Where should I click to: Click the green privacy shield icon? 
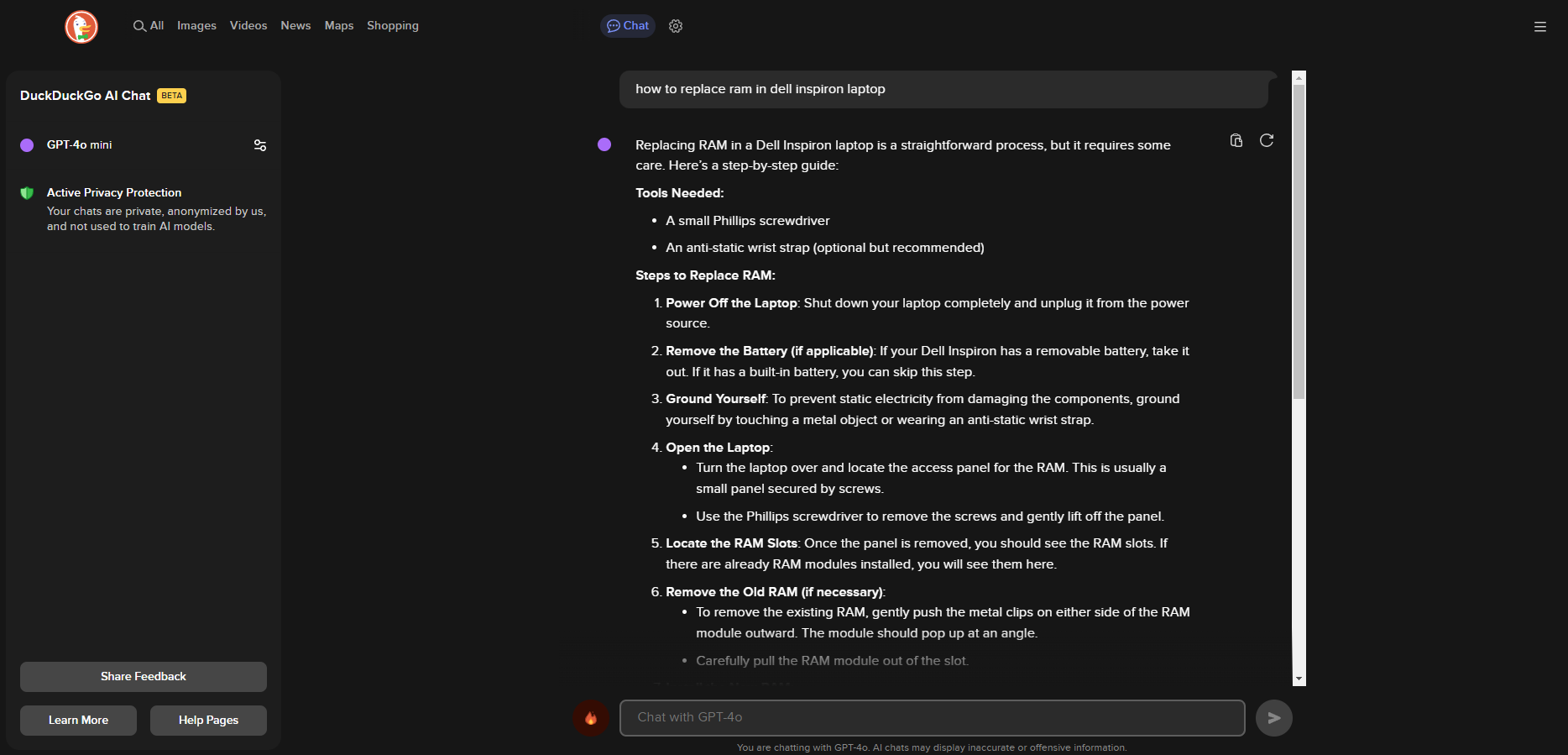27,193
